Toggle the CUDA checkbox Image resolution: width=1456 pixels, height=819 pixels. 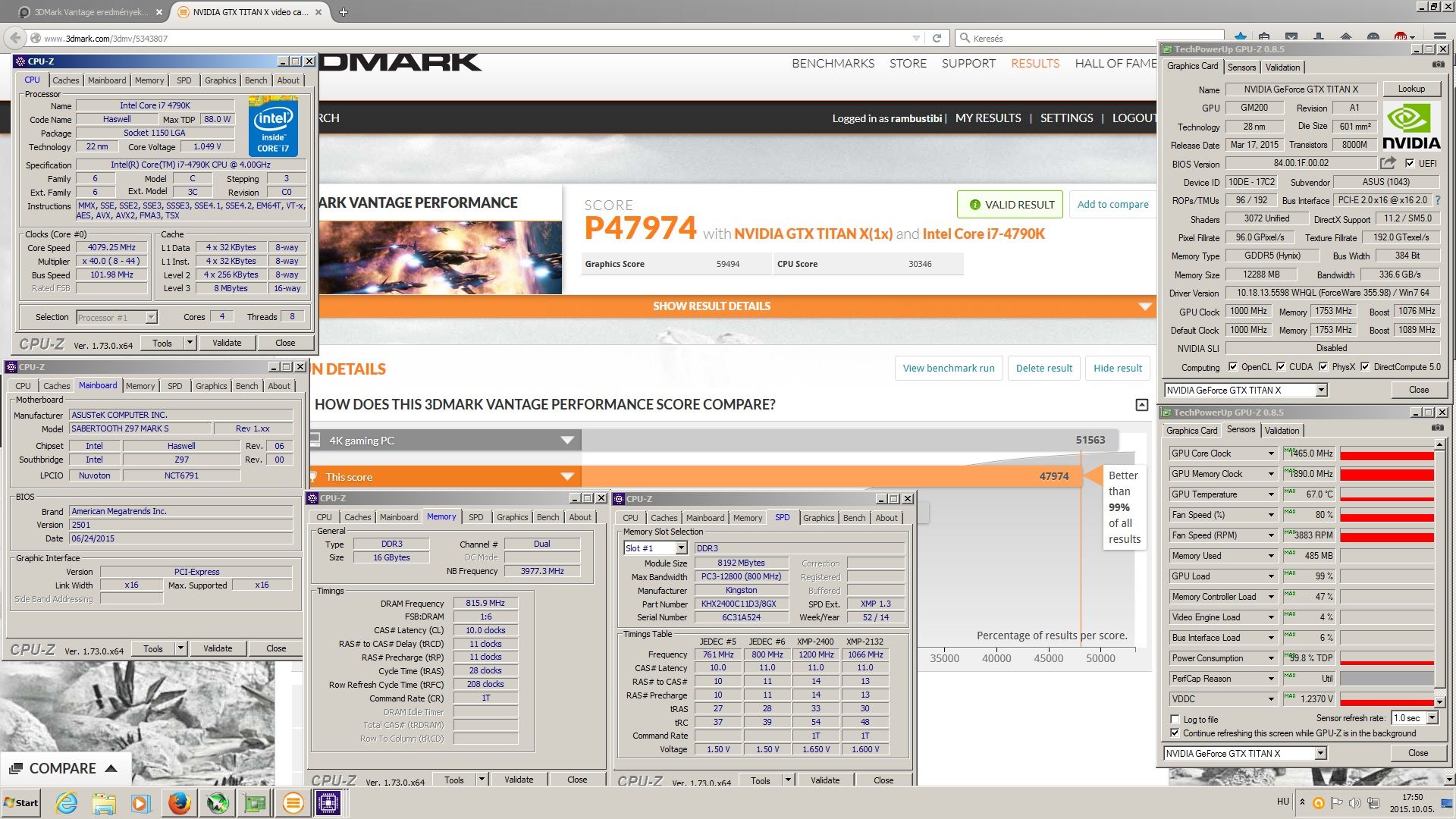(1281, 367)
